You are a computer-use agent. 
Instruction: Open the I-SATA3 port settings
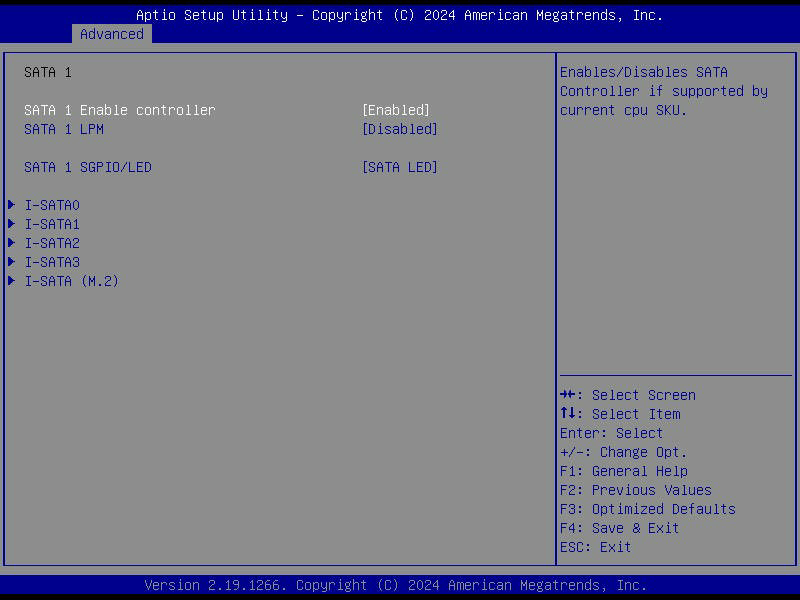(52, 262)
